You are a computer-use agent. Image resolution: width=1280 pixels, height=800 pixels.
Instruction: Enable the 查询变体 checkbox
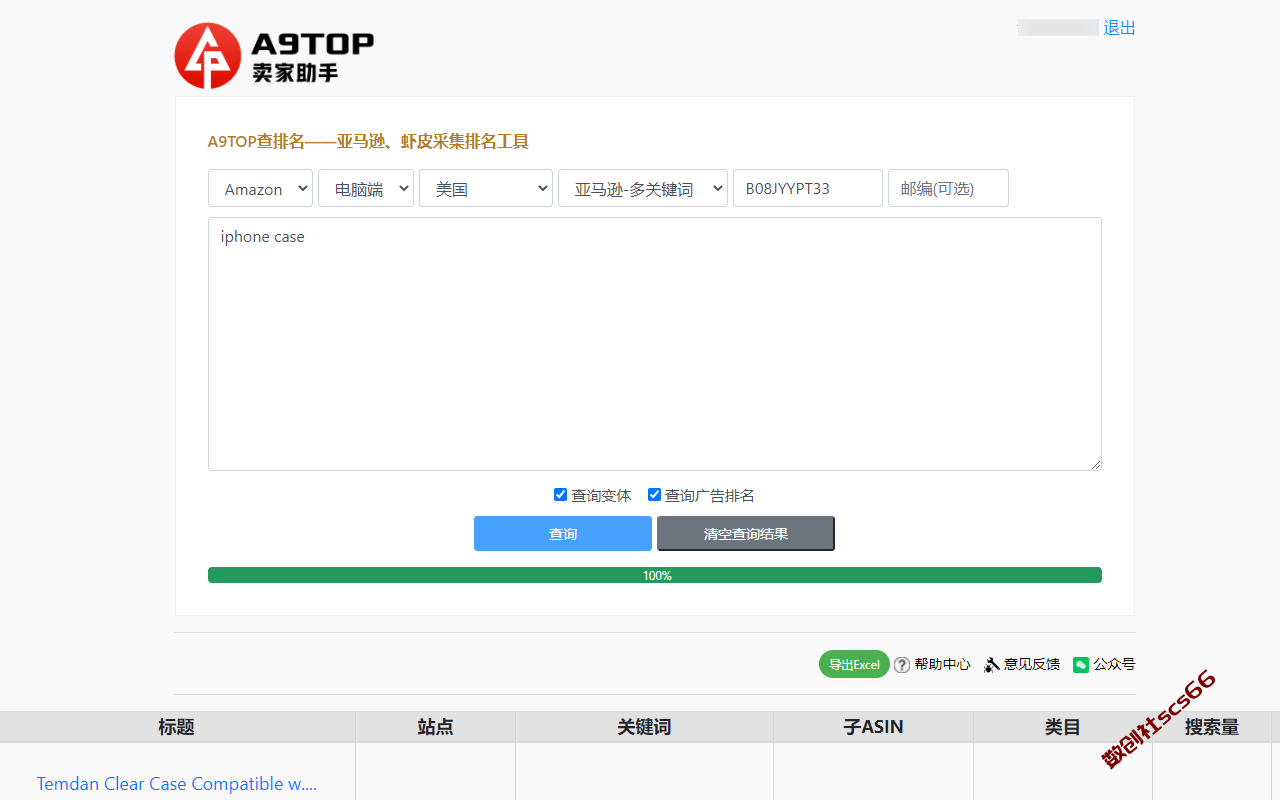point(560,494)
